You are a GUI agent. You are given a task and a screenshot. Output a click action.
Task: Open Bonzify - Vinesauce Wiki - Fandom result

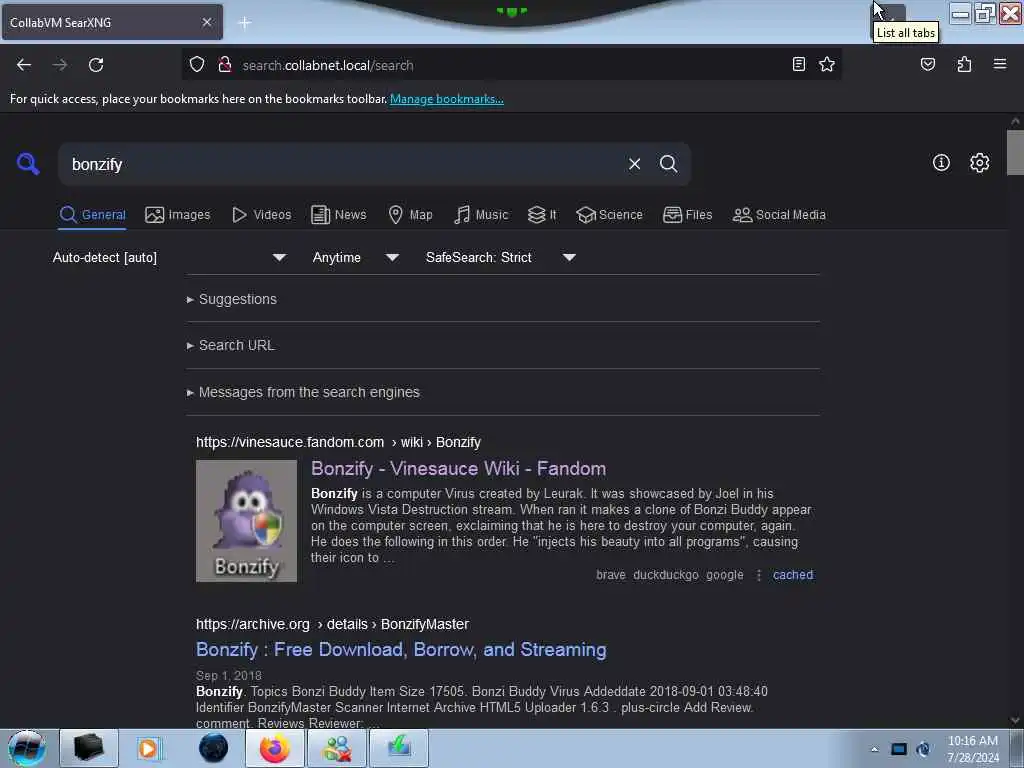pyautogui.click(x=458, y=469)
